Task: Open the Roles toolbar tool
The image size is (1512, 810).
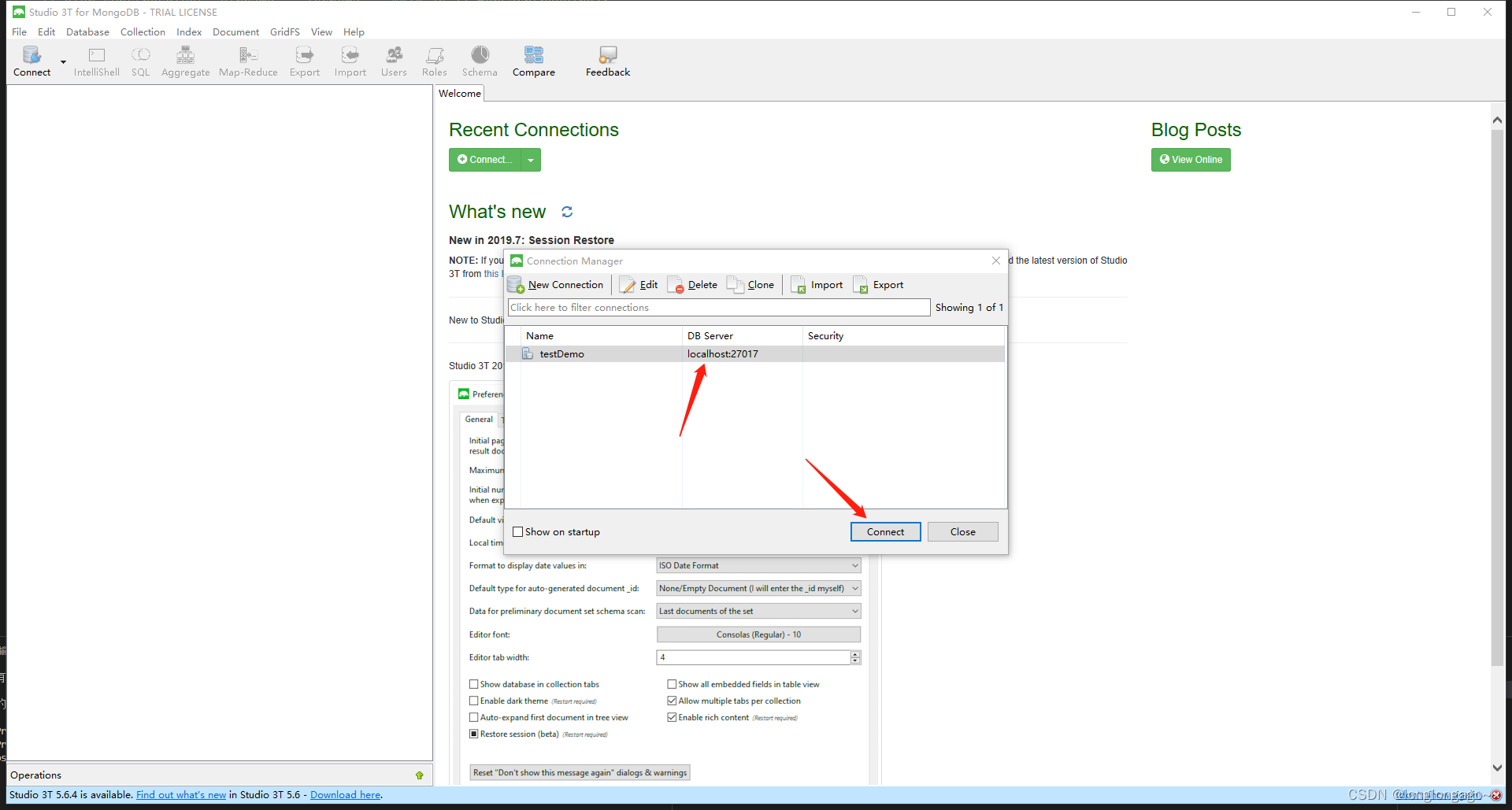Action: tap(434, 61)
